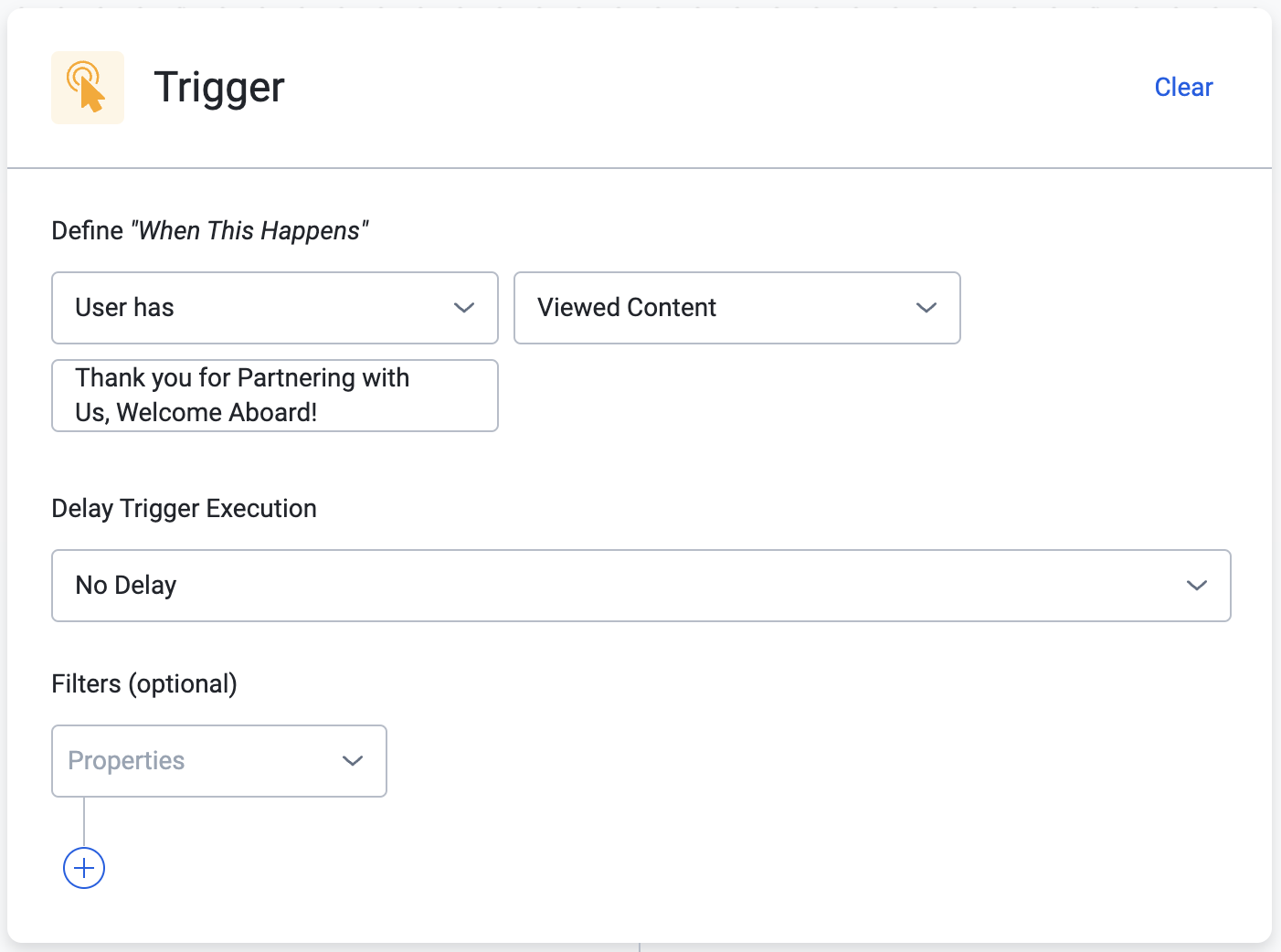Viewport: 1281px width, 952px height.
Task: Click the Delay Trigger Execution label
Action: point(185,509)
